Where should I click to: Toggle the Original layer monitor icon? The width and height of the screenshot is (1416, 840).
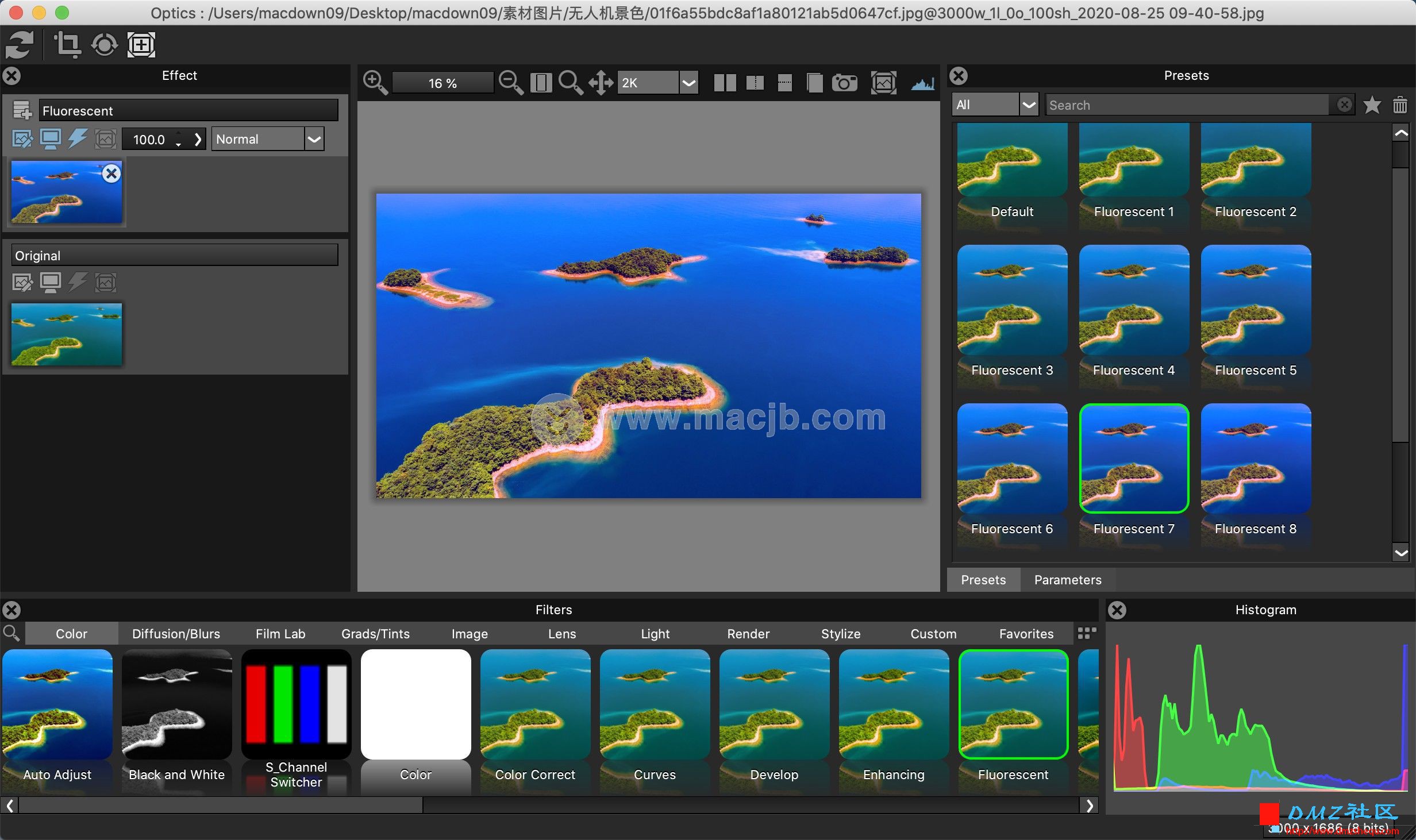(51, 282)
